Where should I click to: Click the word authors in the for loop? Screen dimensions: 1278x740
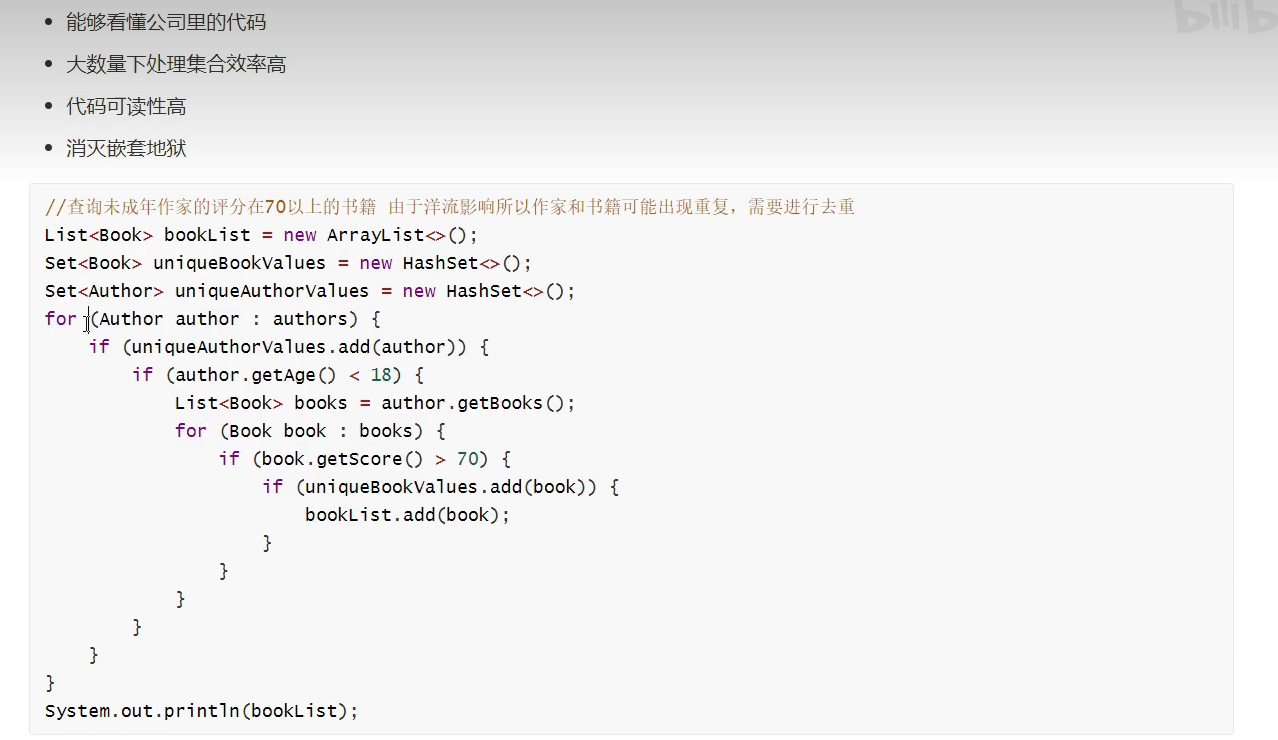(310, 319)
